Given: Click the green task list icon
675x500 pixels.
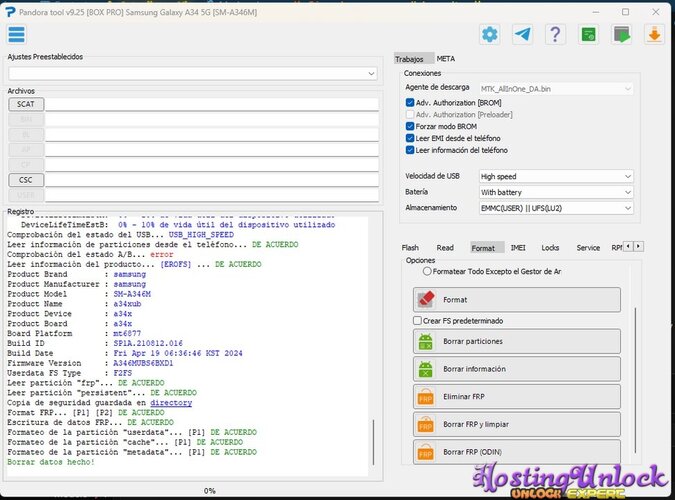Looking at the screenshot, I should pyautogui.click(x=588, y=34).
